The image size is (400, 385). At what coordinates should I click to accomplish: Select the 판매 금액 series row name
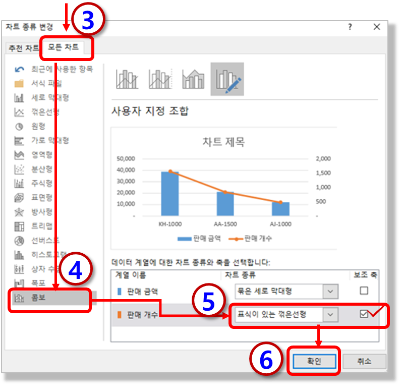(x=142, y=292)
